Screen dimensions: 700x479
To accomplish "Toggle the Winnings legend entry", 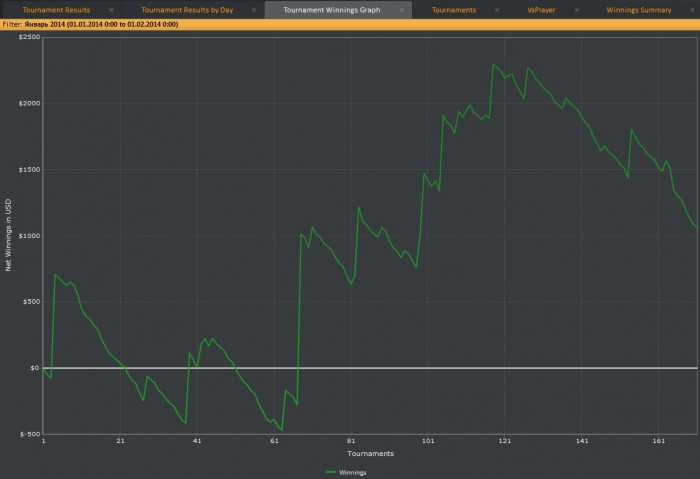I will click(346, 472).
